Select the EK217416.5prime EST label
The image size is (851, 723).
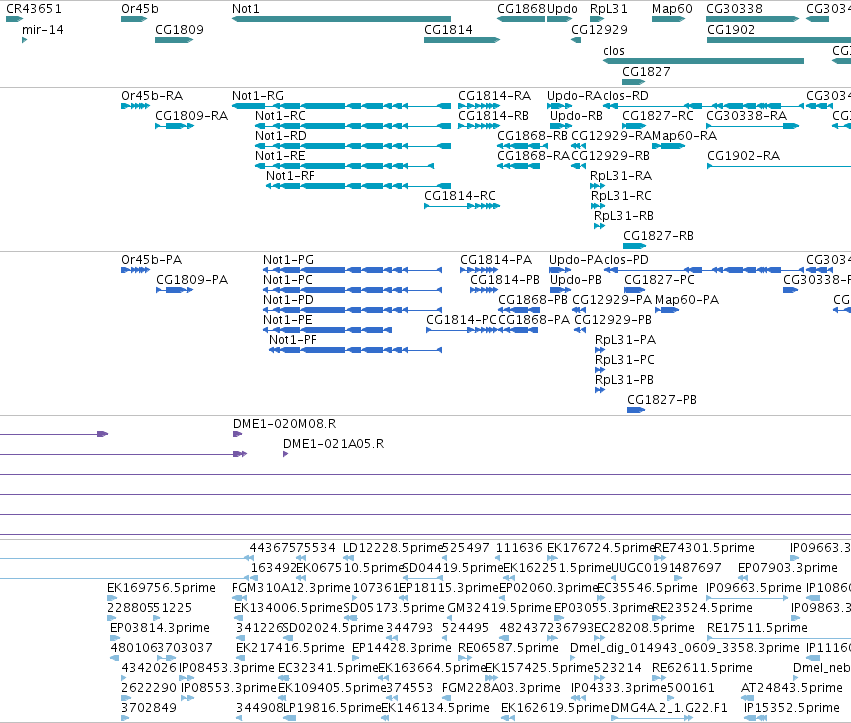click(290, 648)
